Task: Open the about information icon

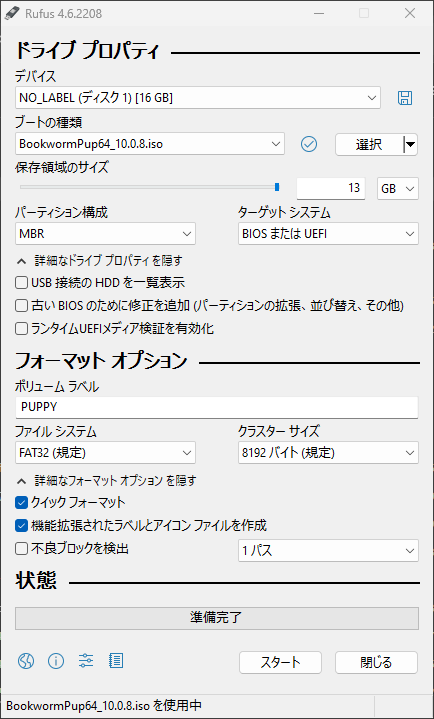Action: pyautogui.click(x=56, y=661)
